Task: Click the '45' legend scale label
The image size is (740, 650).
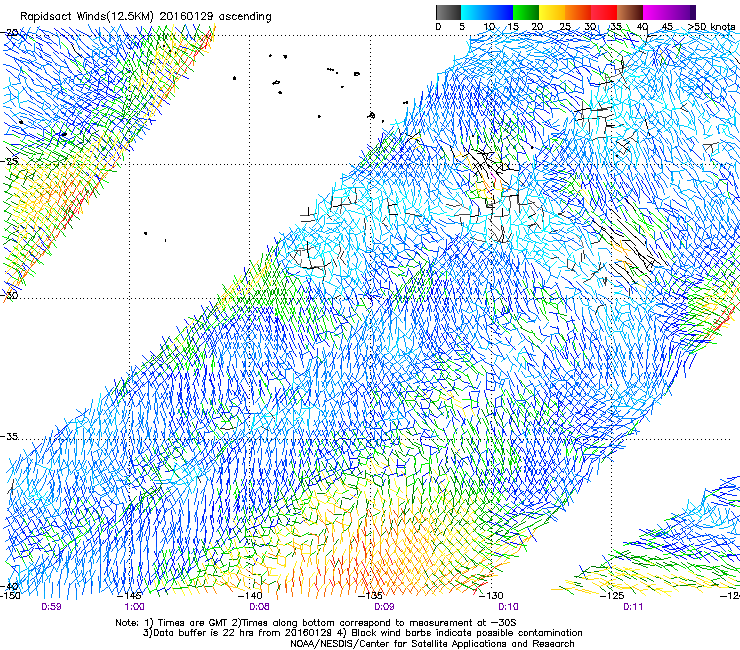Action: 667,27
